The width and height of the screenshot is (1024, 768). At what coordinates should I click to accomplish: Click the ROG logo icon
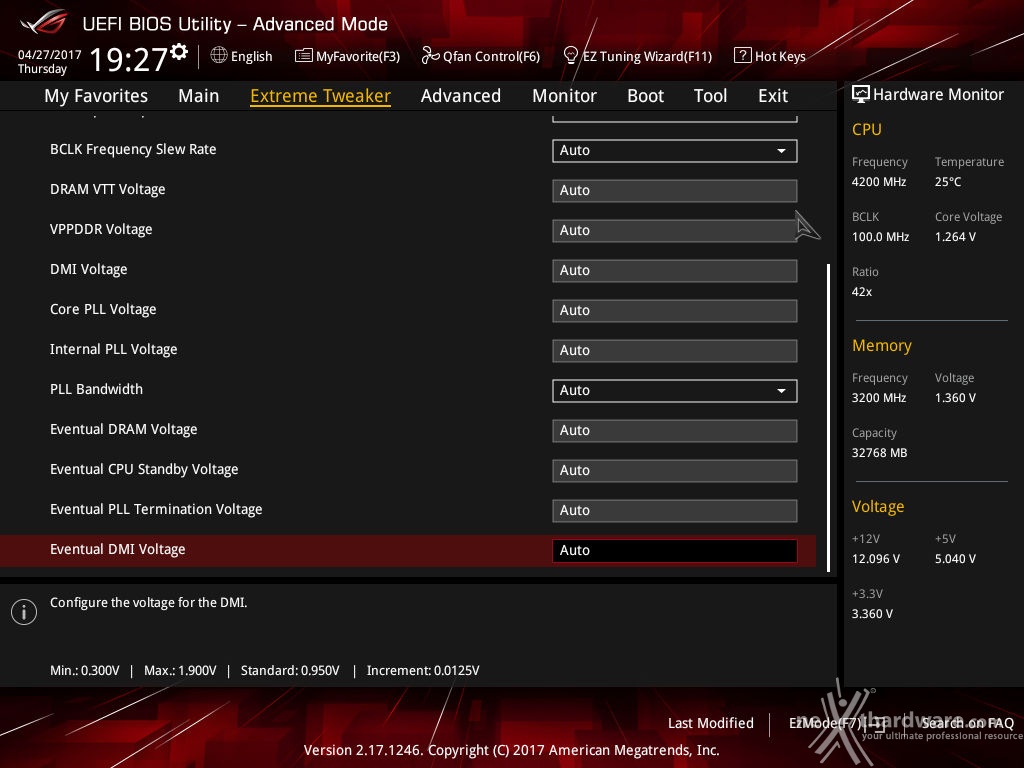pos(44,23)
